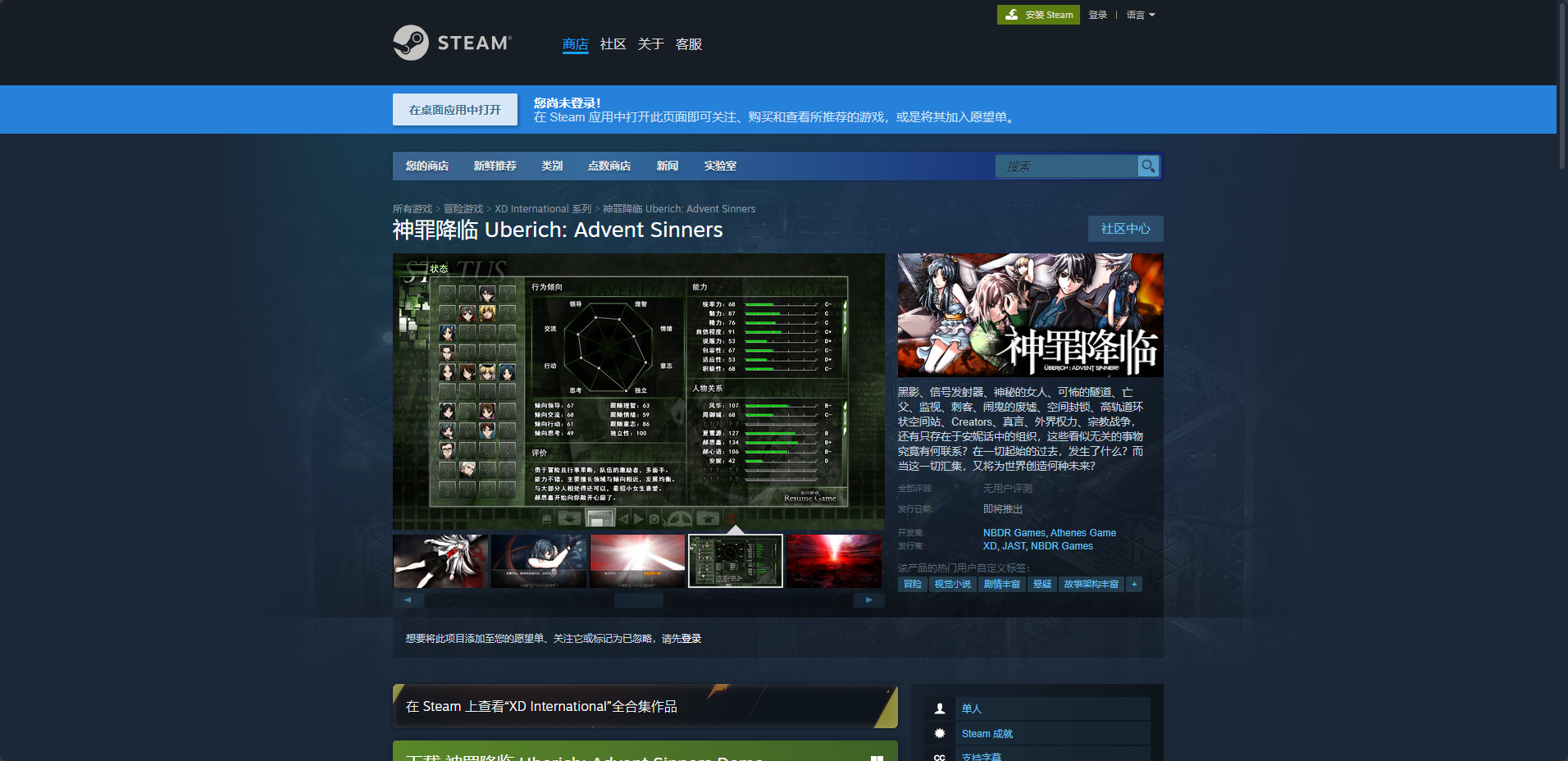Open the 社区中心 community hub

(x=1126, y=229)
